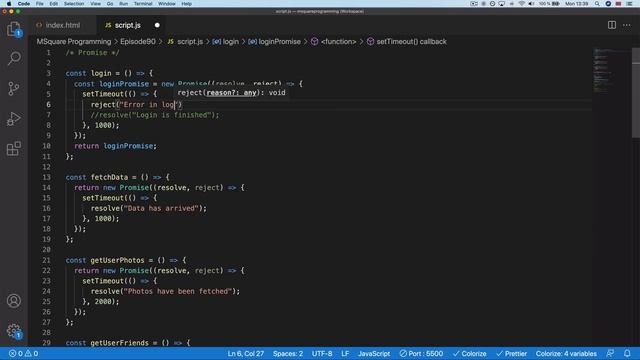Image resolution: width=640 pixels, height=360 pixels.
Task: Change language mode JavaScript
Action: pyautogui.click(x=374, y=353)
